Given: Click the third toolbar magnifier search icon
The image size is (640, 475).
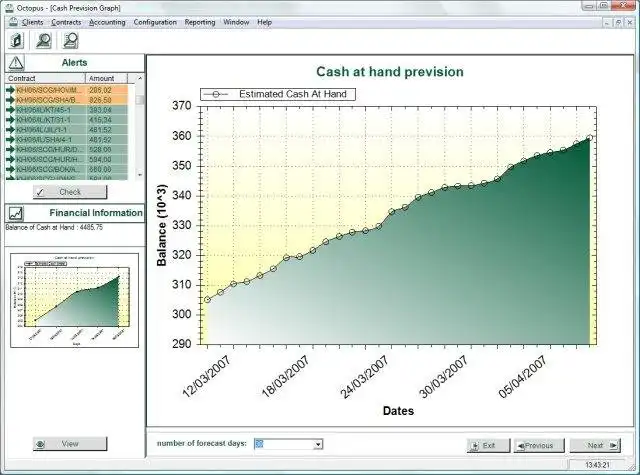Looking at the screenshot, I should click(70, 40).
